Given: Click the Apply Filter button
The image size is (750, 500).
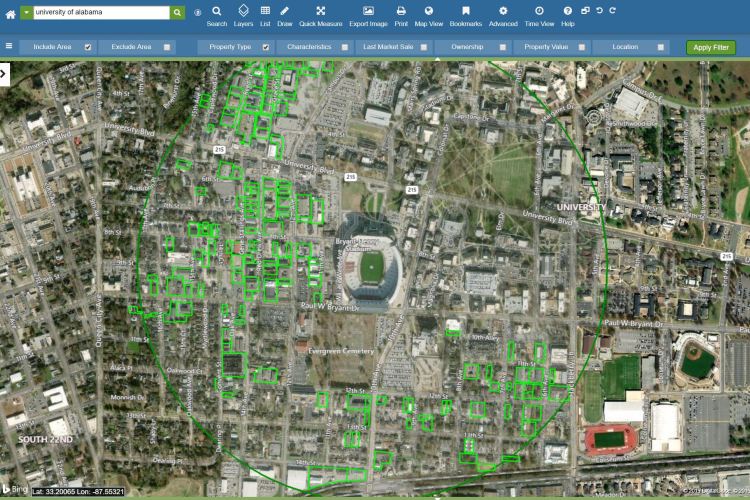Looking at the screenshot, I should pos(711,47).
